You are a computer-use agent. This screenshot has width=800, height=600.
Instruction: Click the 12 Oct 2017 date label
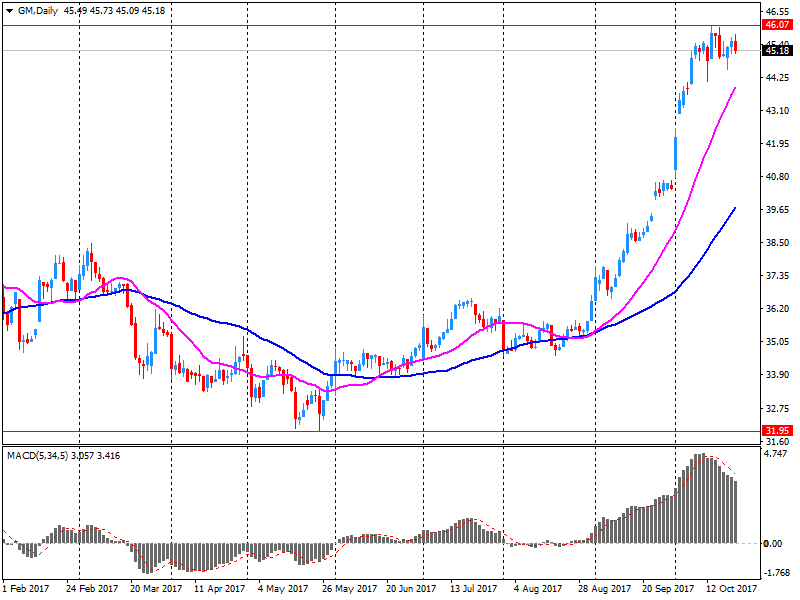pyautogui.click(x=732, y=589)
